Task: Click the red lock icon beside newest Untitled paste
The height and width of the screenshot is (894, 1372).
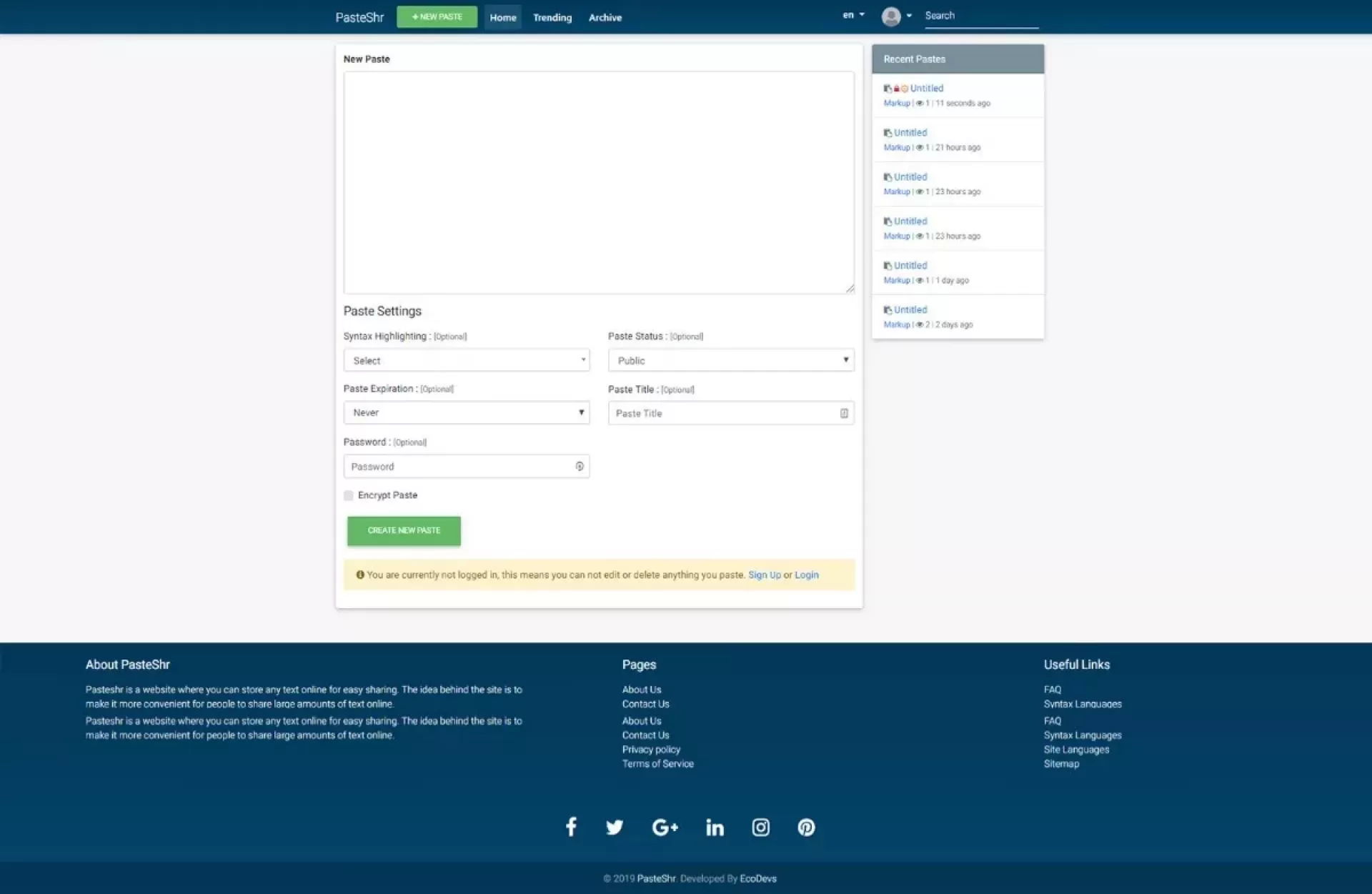Action: click(896, 89)
